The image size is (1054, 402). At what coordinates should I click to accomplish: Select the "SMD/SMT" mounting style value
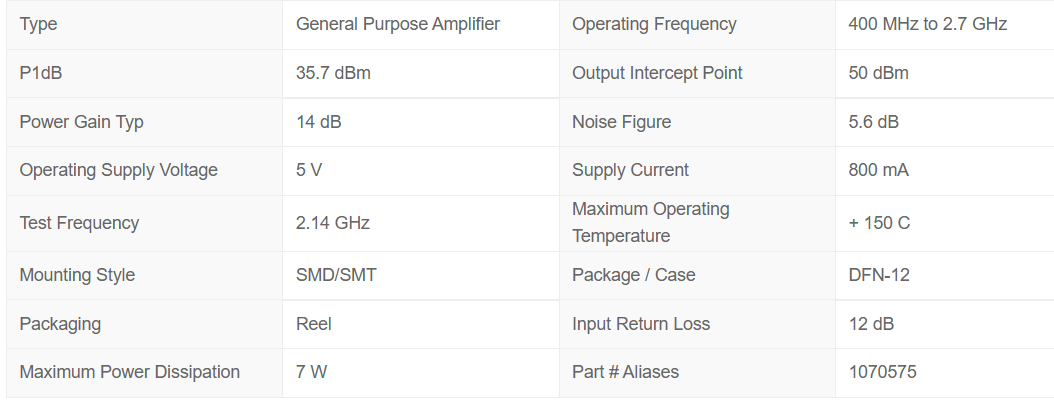[336, 275]
